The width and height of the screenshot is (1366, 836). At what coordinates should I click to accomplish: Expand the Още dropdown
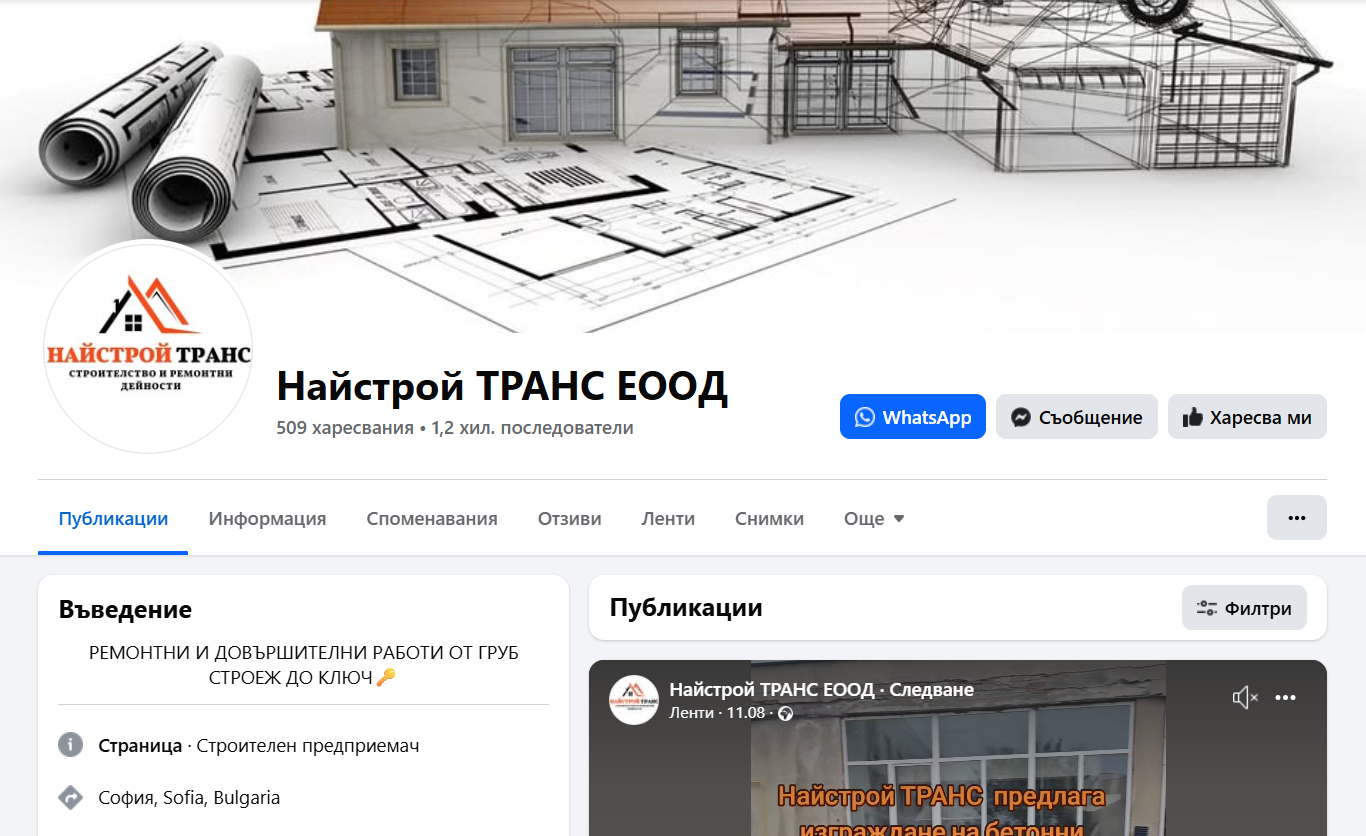point(874,519)
